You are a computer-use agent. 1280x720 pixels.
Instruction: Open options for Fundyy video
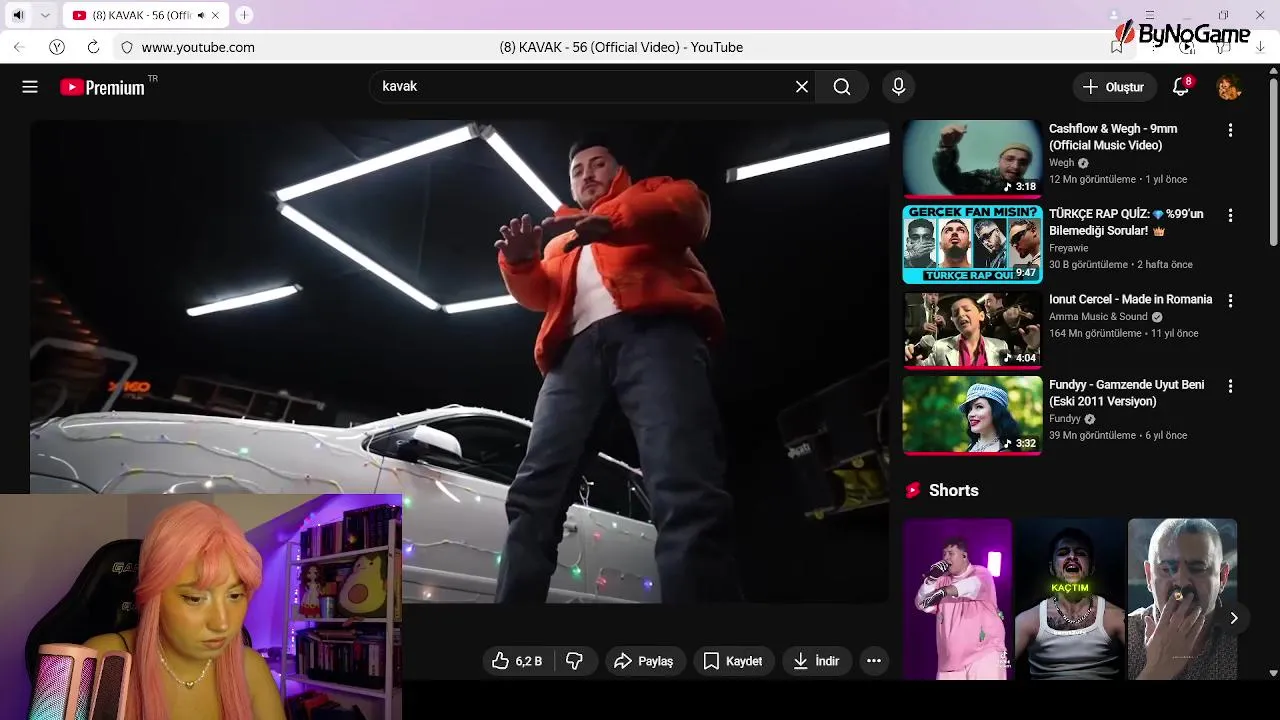coord(1230,386)
